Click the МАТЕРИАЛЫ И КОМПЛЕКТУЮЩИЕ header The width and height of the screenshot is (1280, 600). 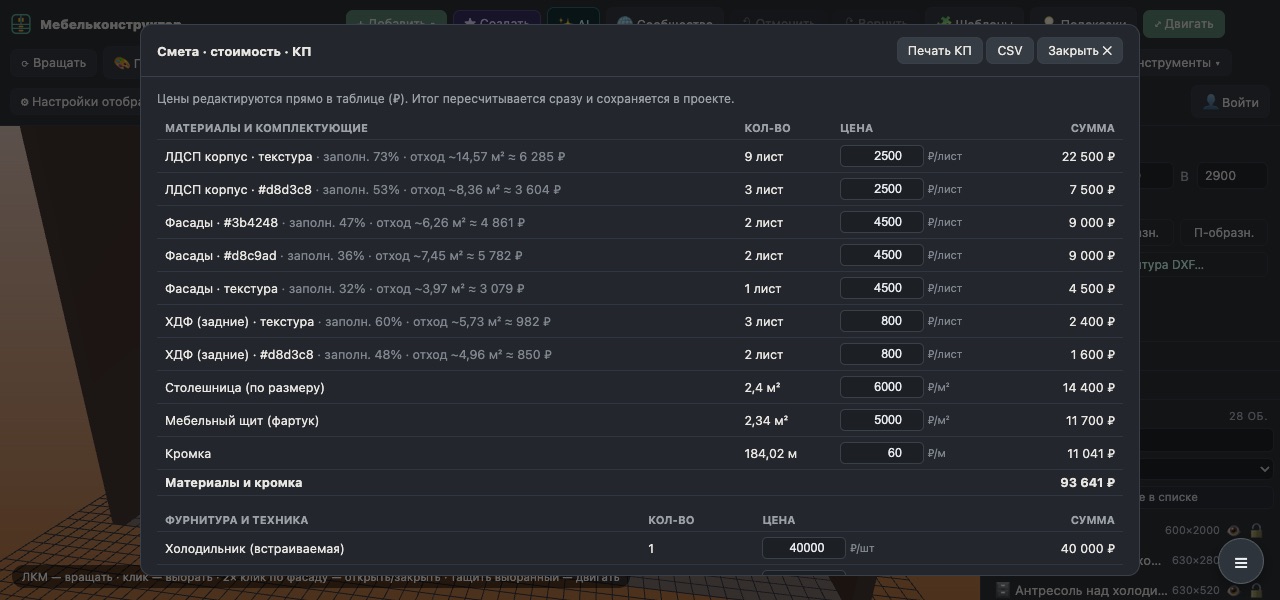point(266,128)
